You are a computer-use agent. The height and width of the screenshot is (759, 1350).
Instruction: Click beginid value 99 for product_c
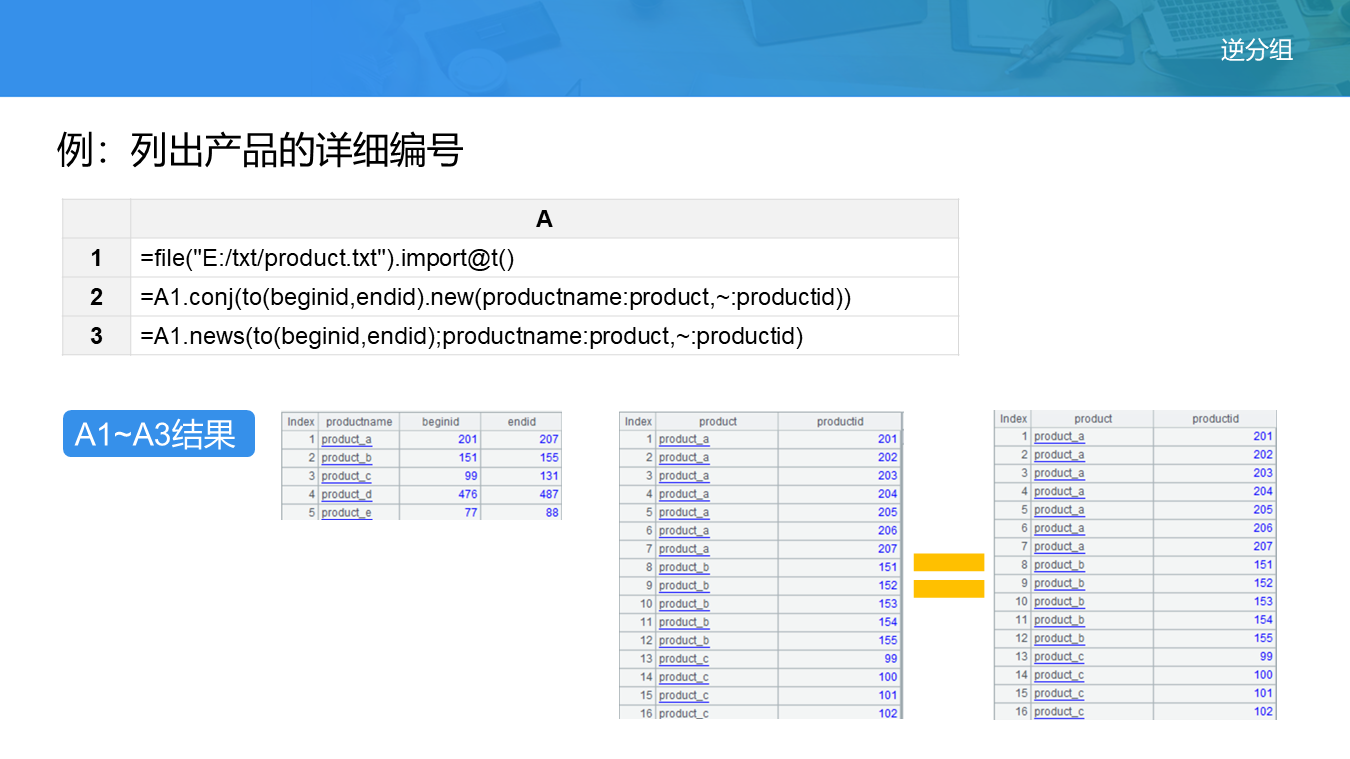(x=470, y=476)
